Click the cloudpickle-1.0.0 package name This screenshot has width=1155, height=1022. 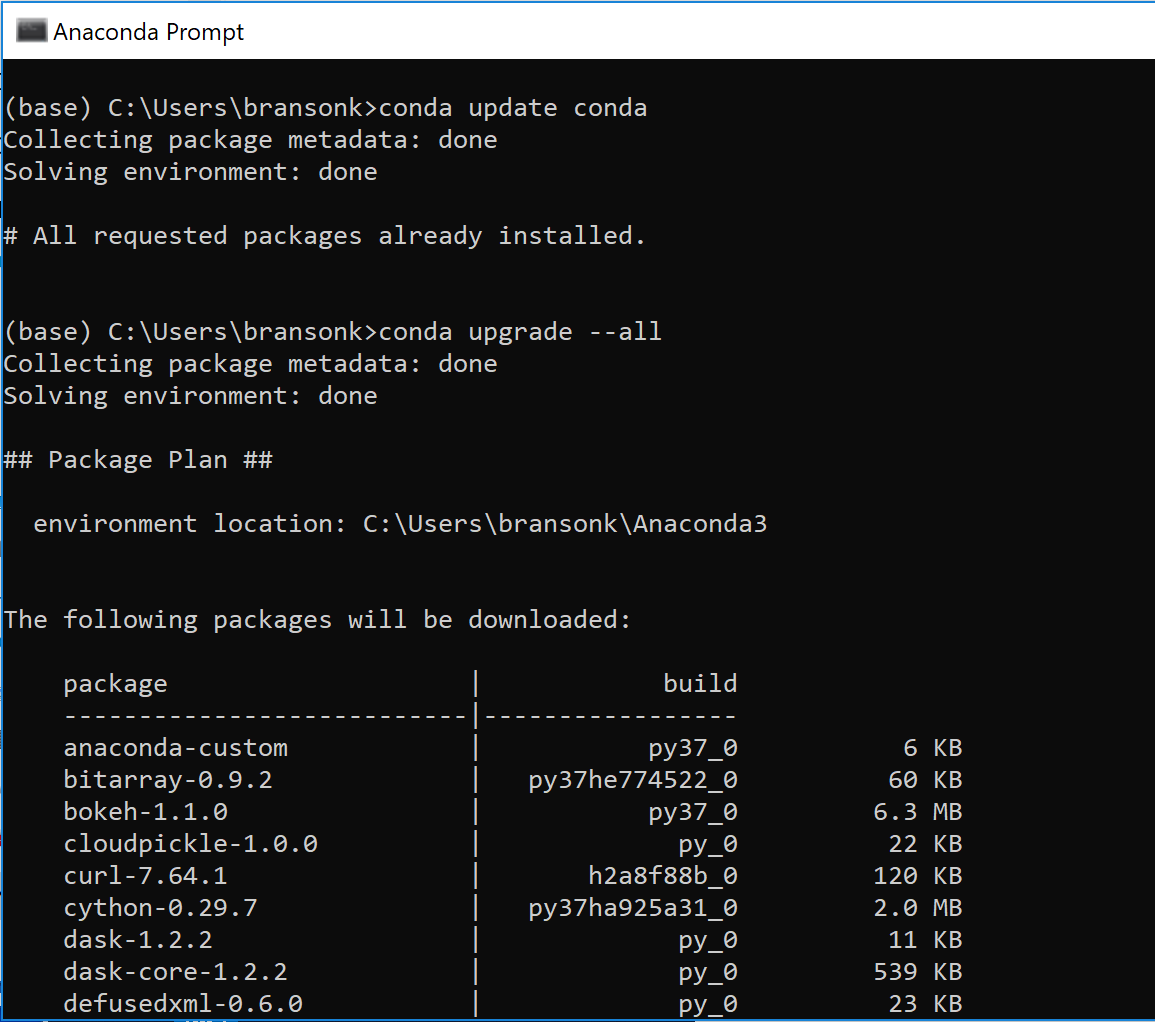click(x=190, y=844)
